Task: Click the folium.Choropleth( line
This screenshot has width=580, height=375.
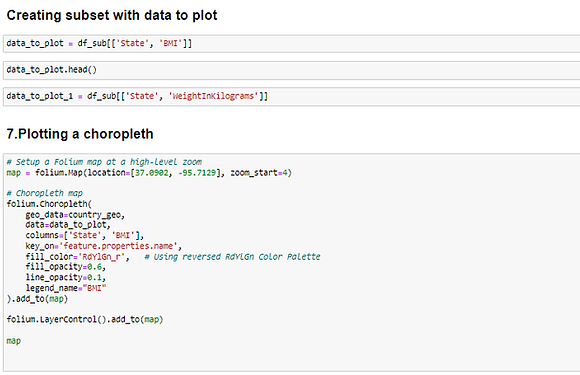Action: [49, 204]
